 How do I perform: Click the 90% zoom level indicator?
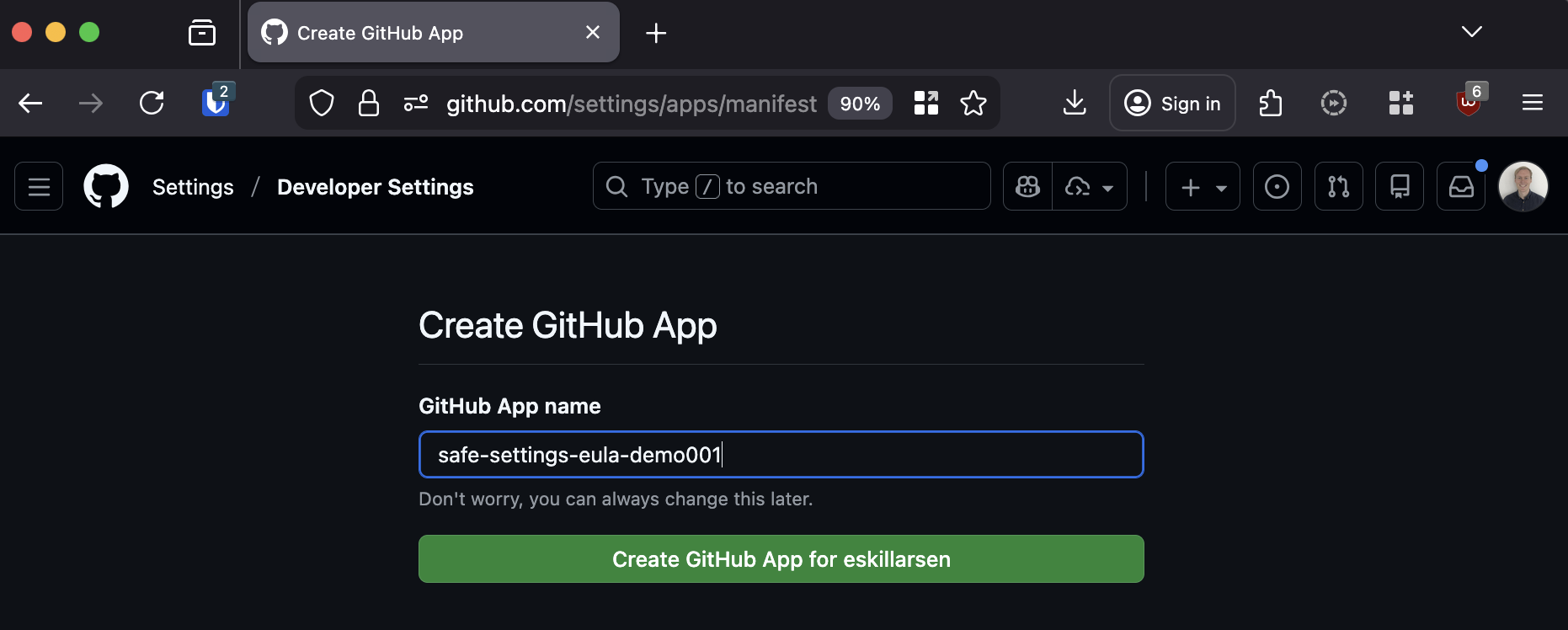pyautogui.click(x=860, y=104)
